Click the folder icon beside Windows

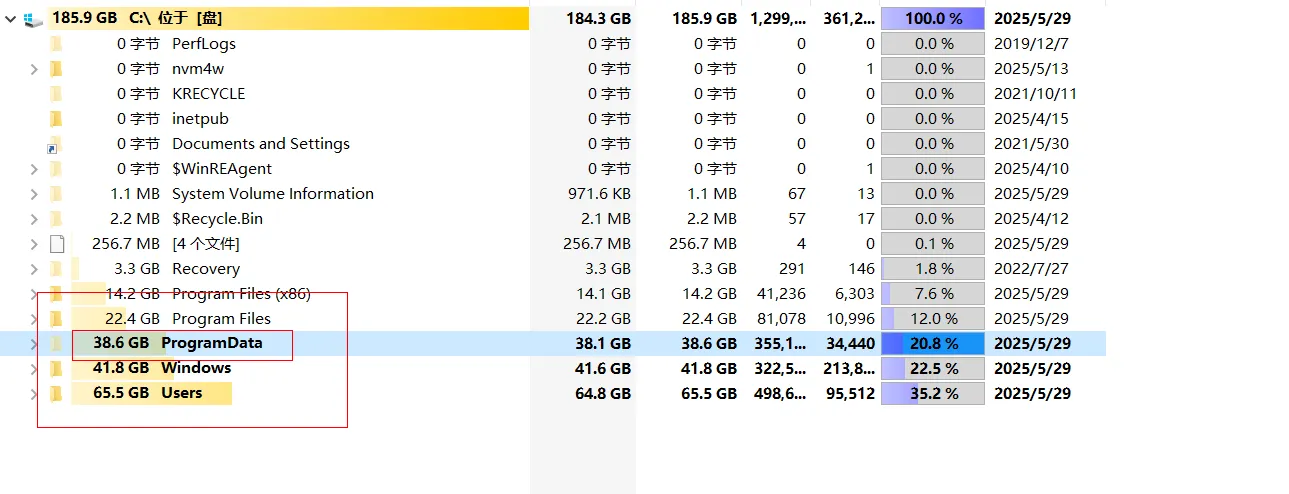click(56, 368)
